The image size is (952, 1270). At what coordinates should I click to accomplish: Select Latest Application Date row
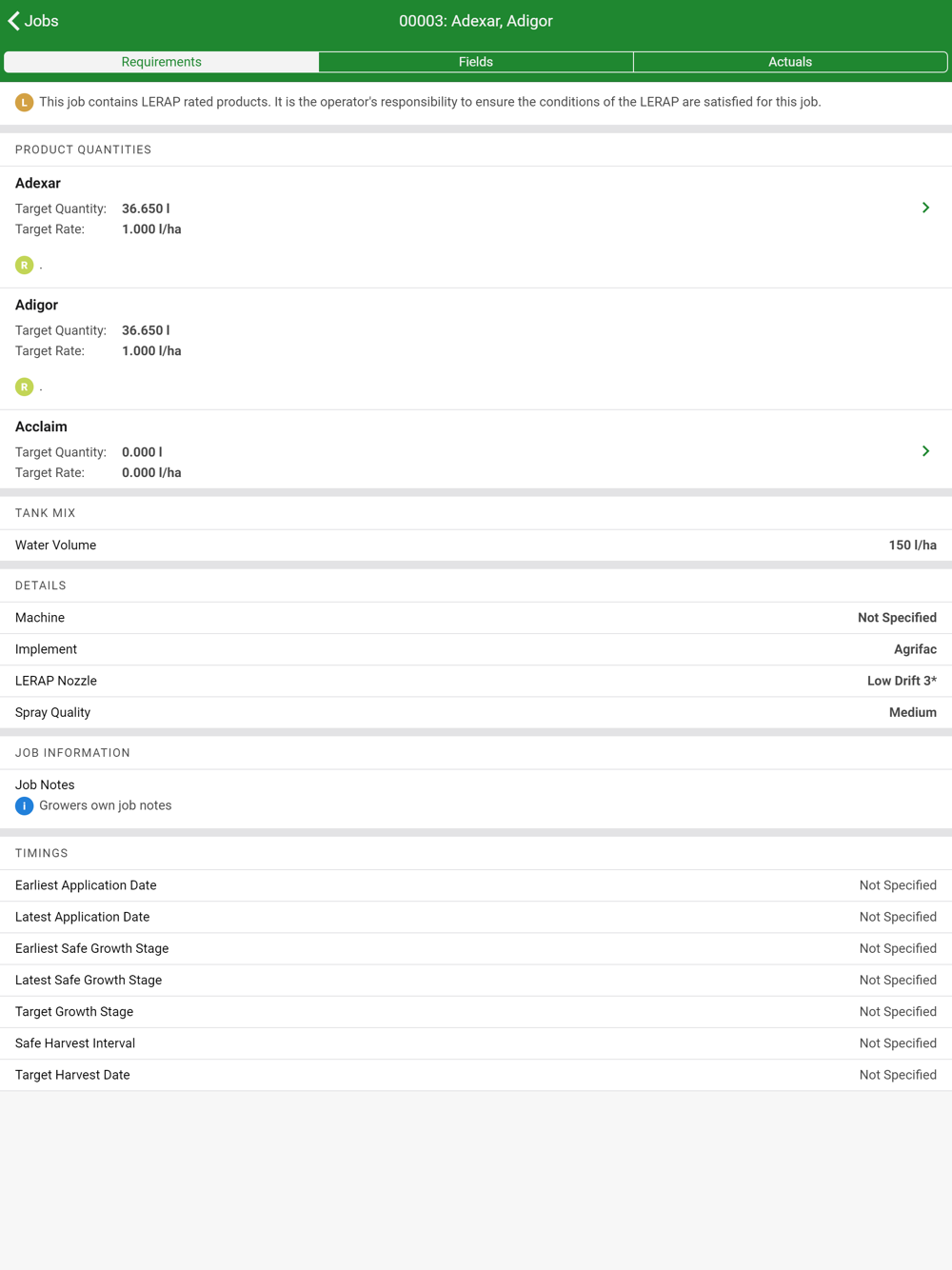pyautogui.click(x=476, y=917)
